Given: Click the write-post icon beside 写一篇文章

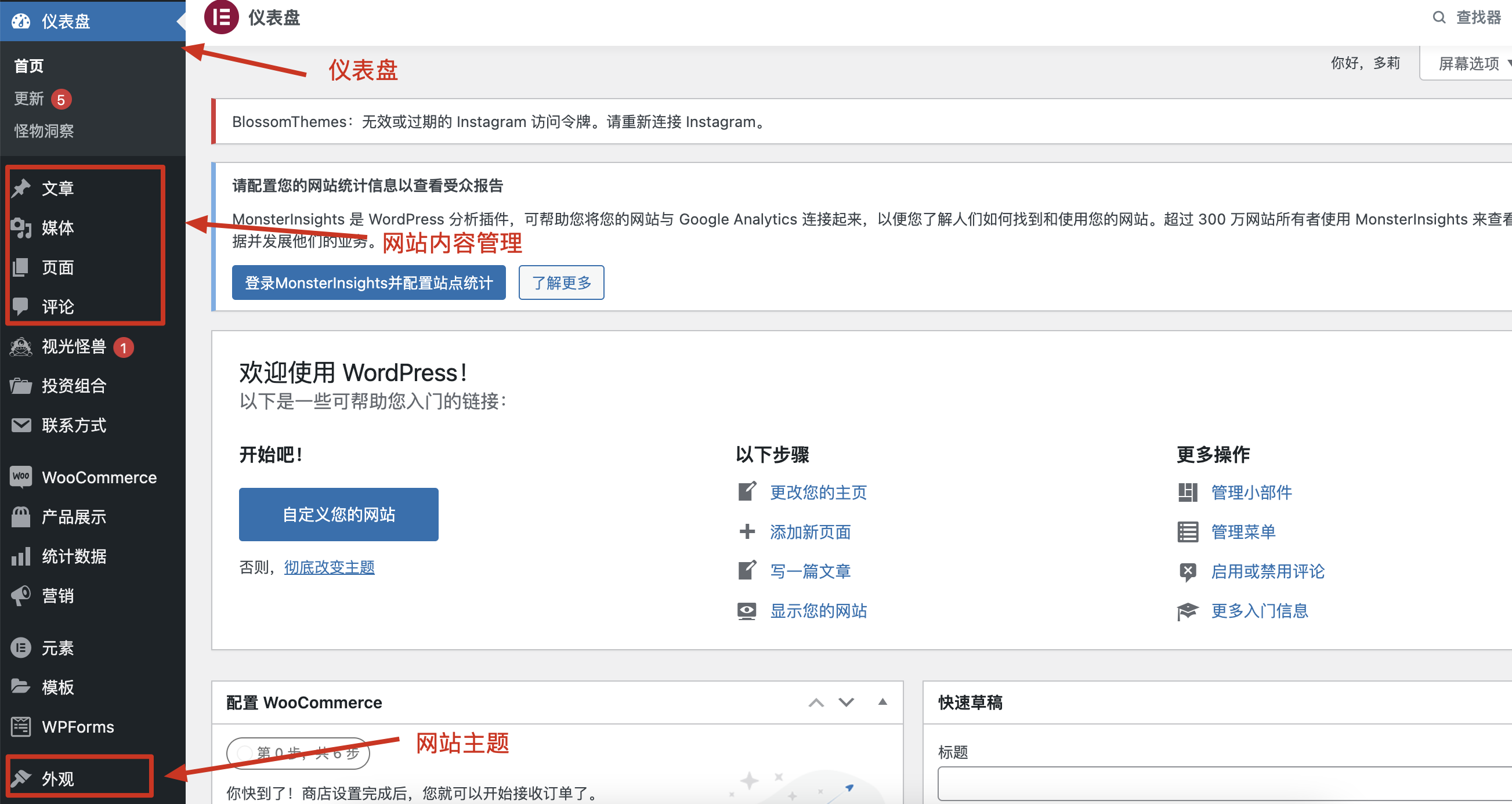Looking at the screenshot, I should pos(747,571).
